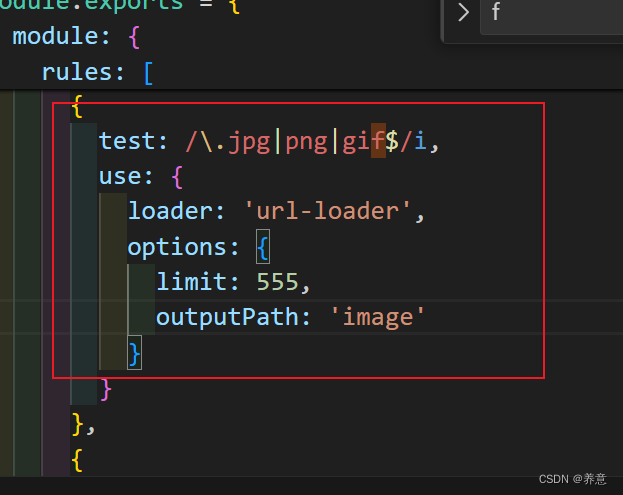Viewport: 623px width, 495px height.
Task: Click the 'png' part of the regex
Action: coord(306,142)
